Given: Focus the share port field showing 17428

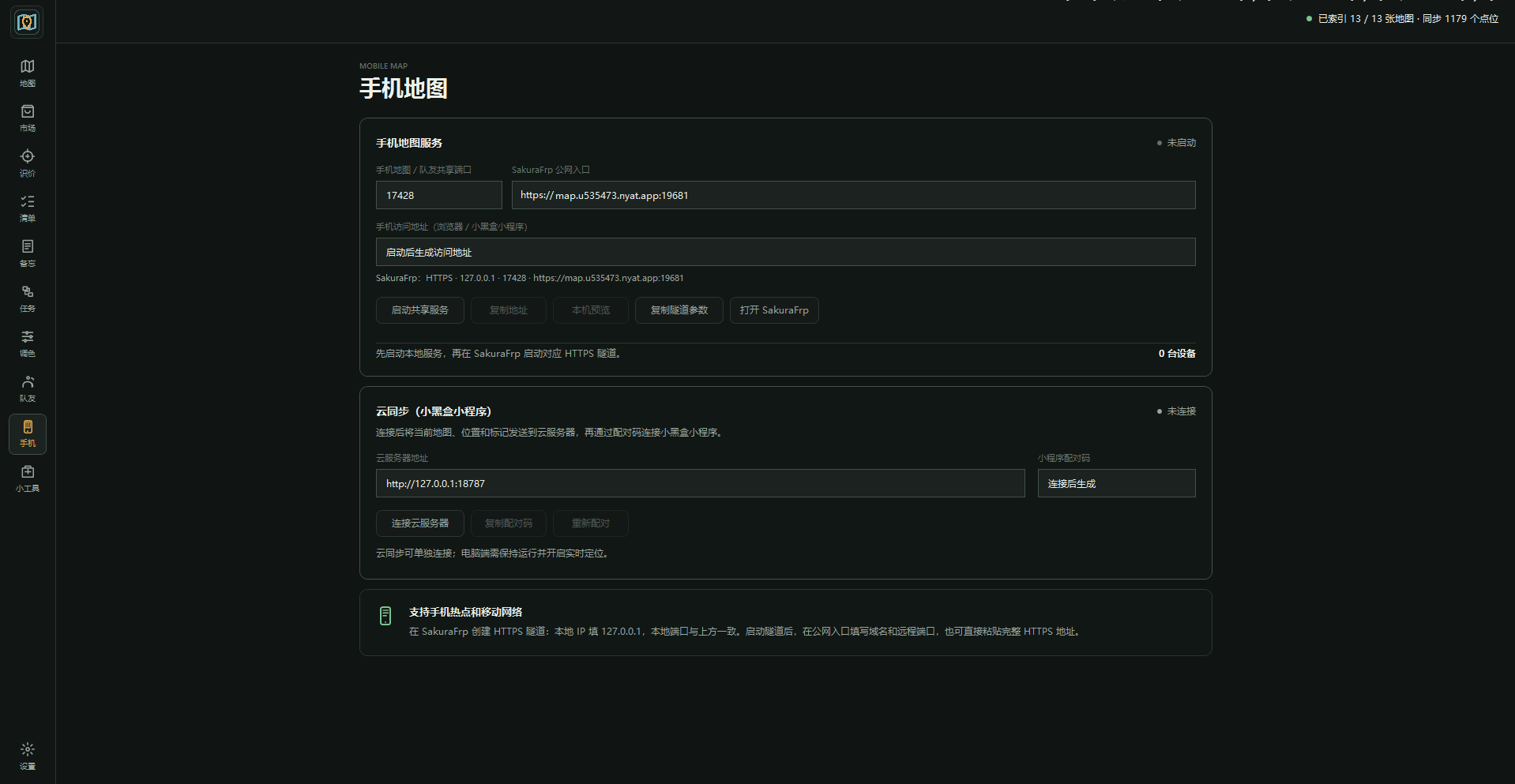Looking at the screenshot, I should point(439,195).
